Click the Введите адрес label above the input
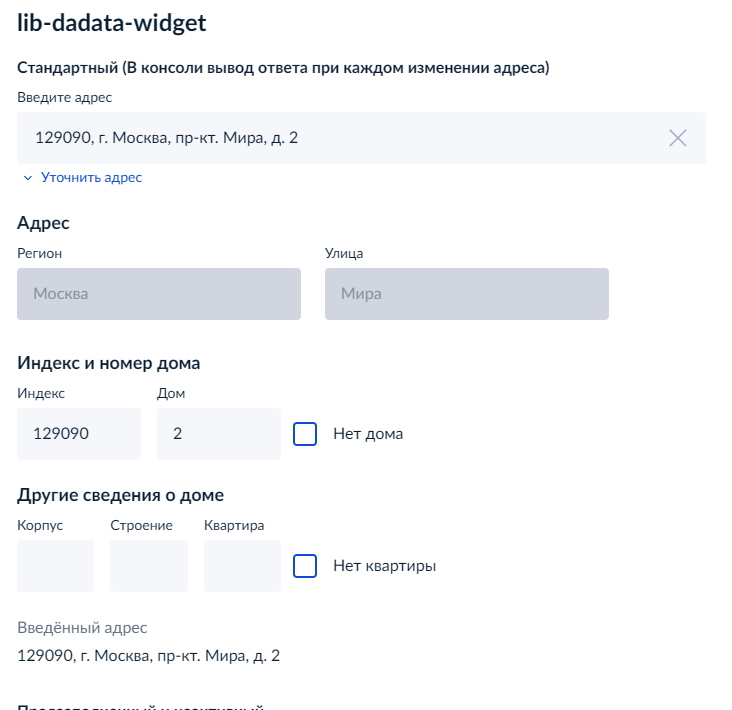The height and width of the screenshot is (710, 732). click(64, 97)
